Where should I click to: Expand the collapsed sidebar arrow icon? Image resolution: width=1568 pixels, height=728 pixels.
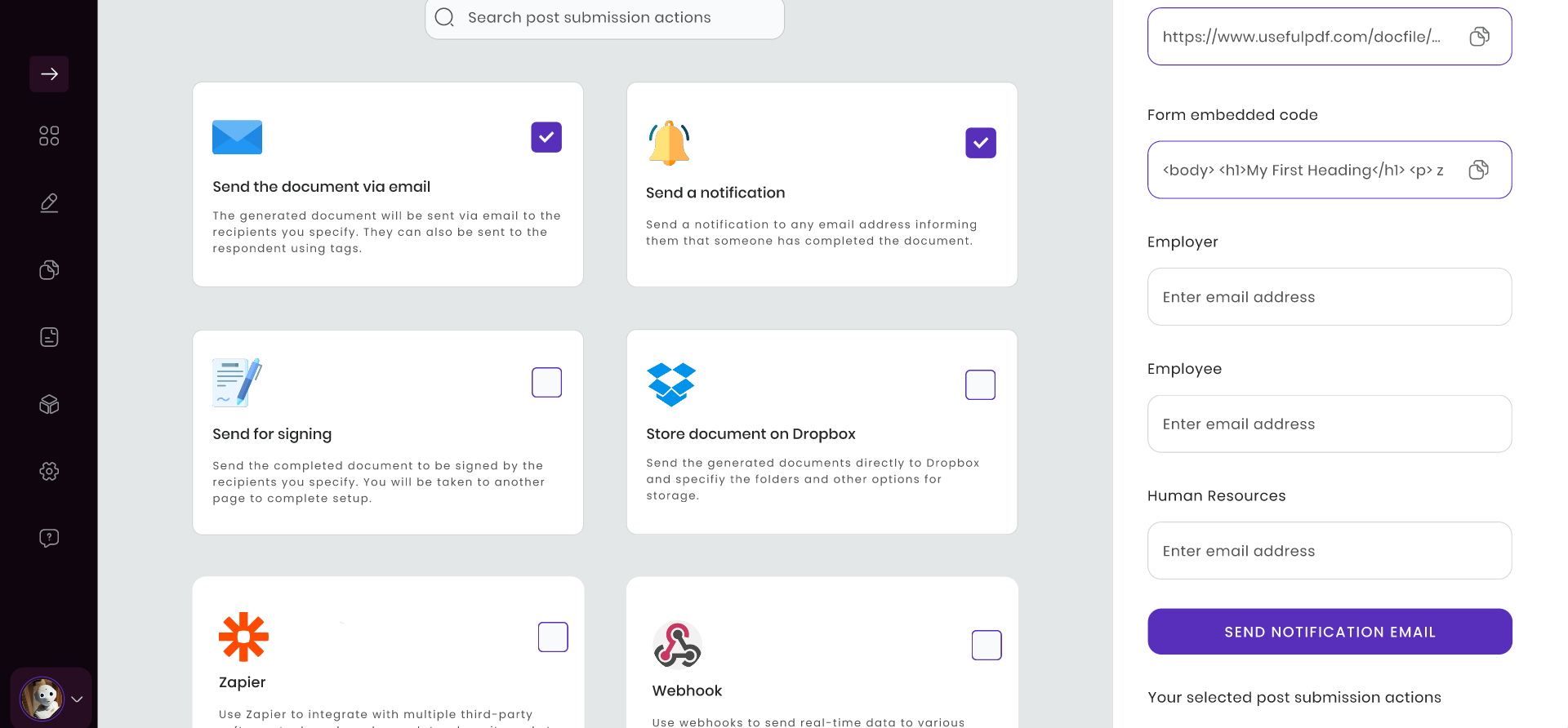[49, 73]
